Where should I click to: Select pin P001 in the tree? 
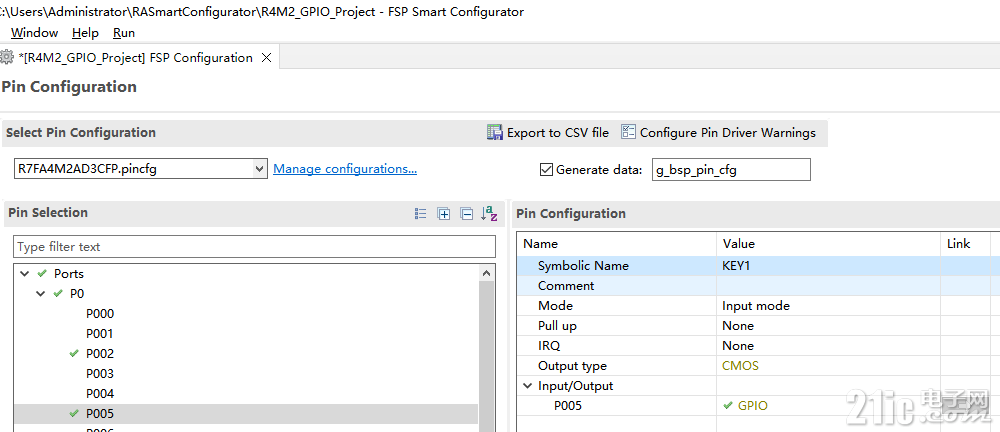coord(100,334)
